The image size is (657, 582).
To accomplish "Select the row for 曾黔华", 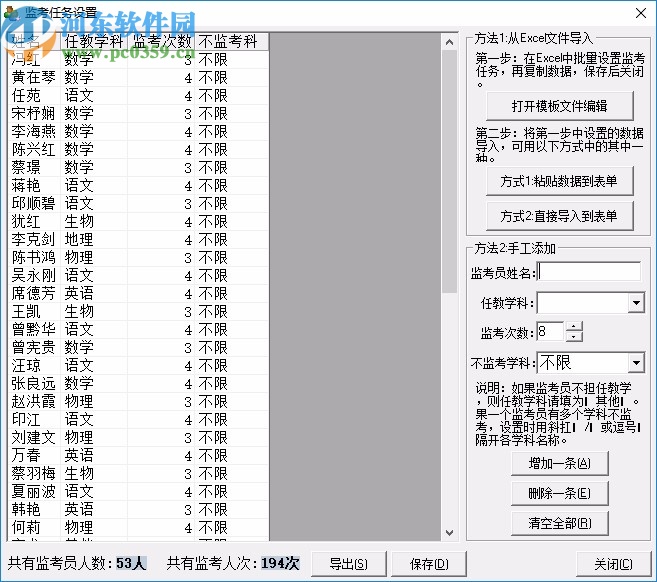I will click(x=138, y=330).
